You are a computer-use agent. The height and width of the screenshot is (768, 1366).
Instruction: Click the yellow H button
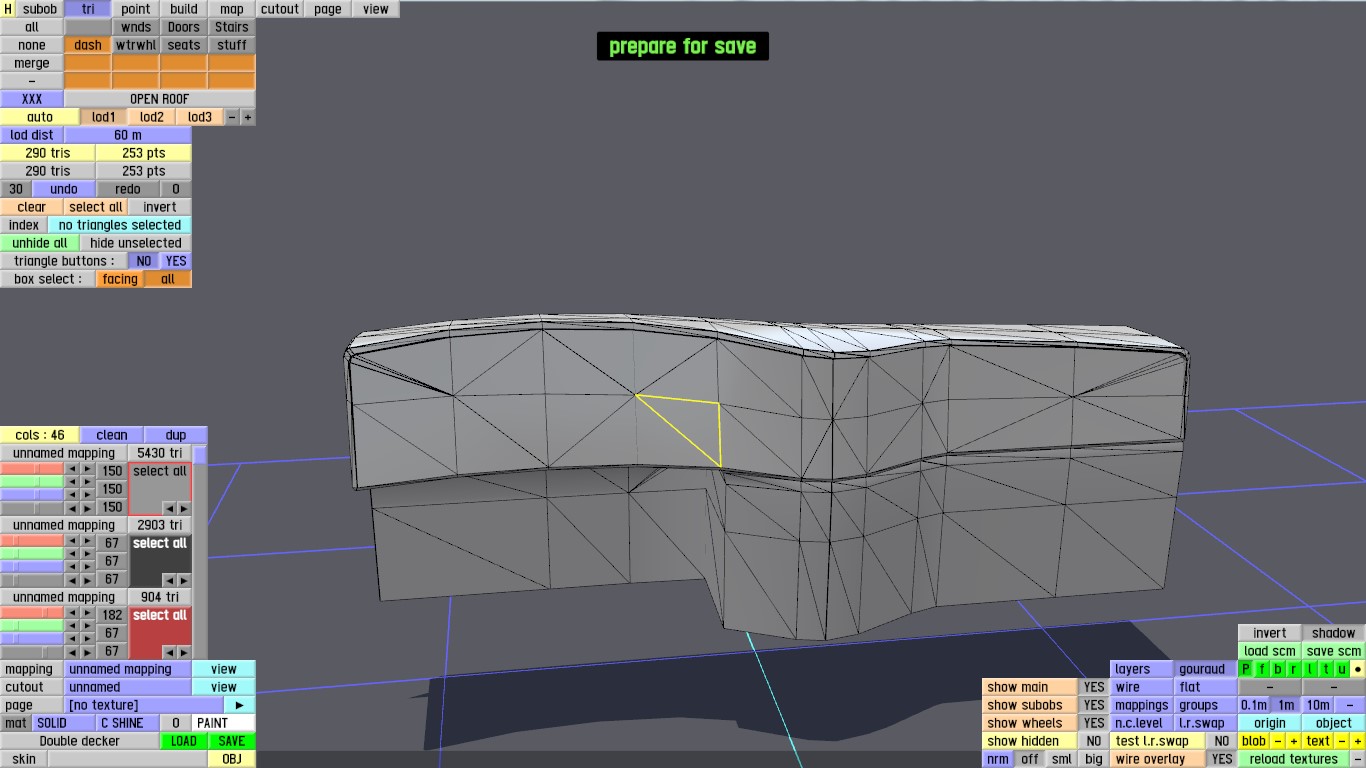(8, 9)
